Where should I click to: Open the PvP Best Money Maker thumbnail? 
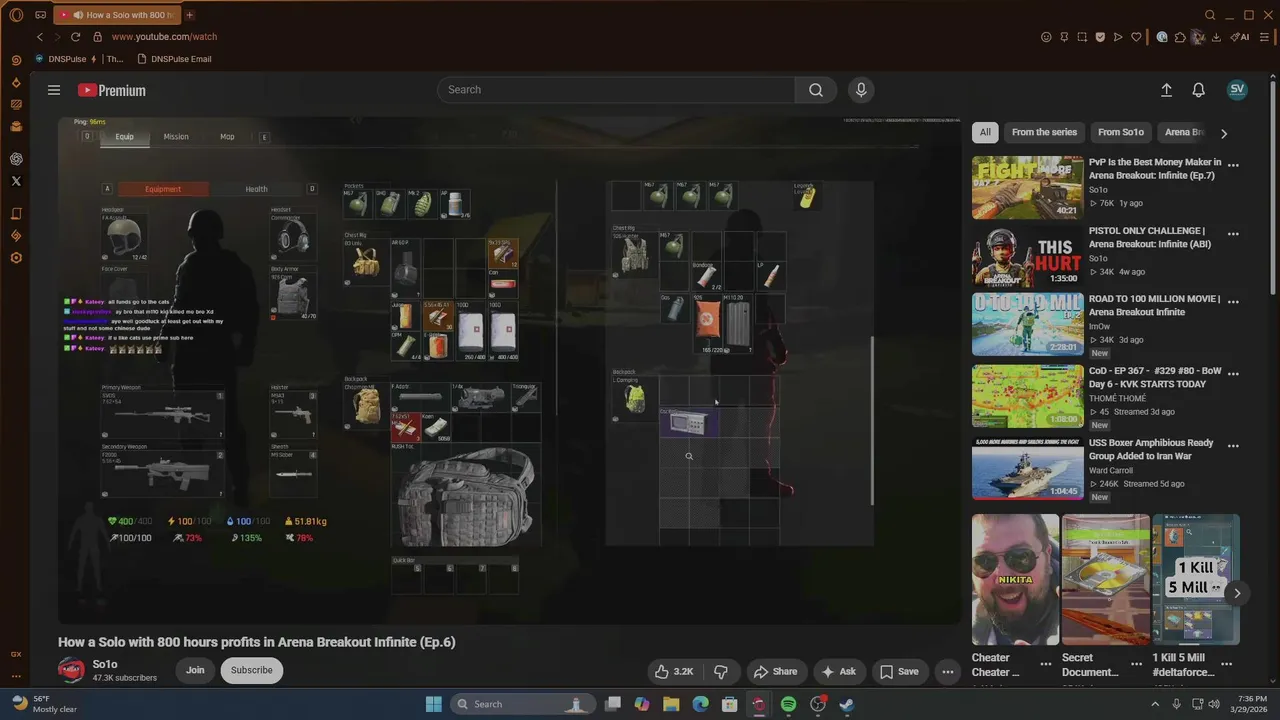(x=1027, y=187)
